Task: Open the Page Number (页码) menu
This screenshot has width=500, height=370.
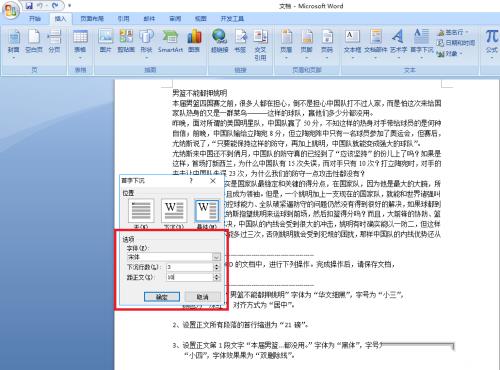Action: pos(327,44)
